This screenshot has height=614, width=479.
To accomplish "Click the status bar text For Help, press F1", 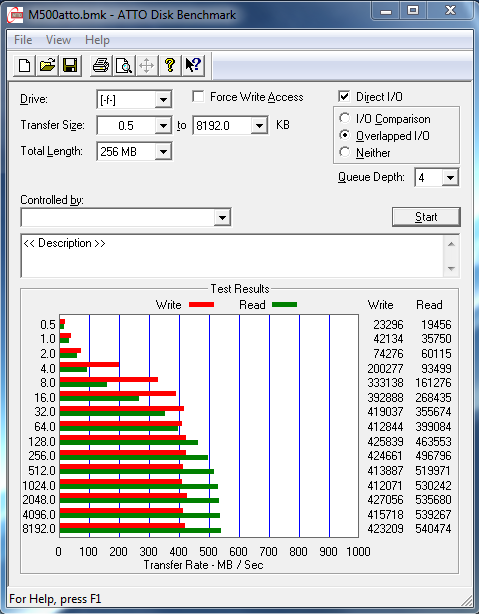I will coord(55,599).
